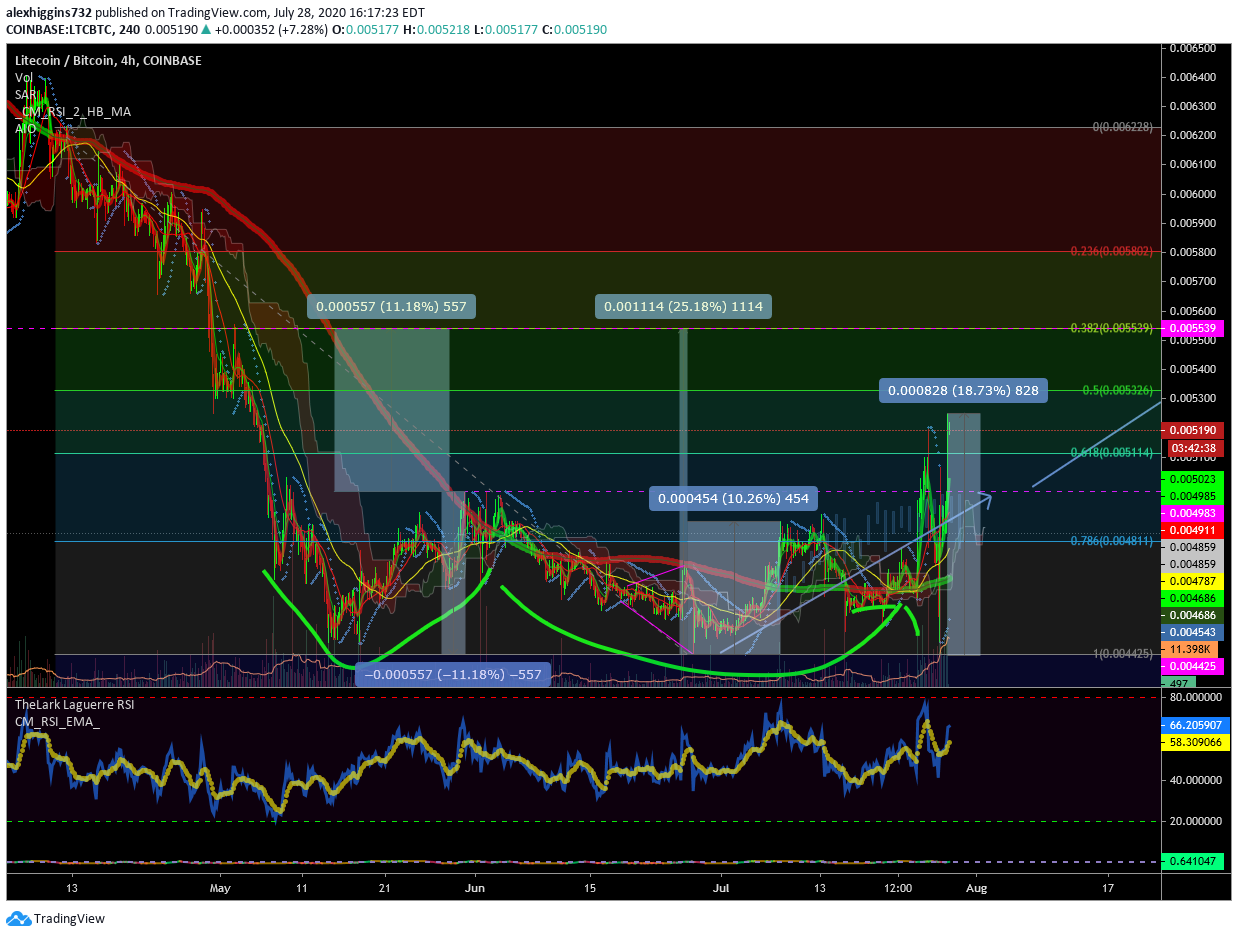Image resolution: width=1238 pixels, height=937 pixels.
Task: Click the alexhiggins732 author name
Action: click(x=50, y=13)
